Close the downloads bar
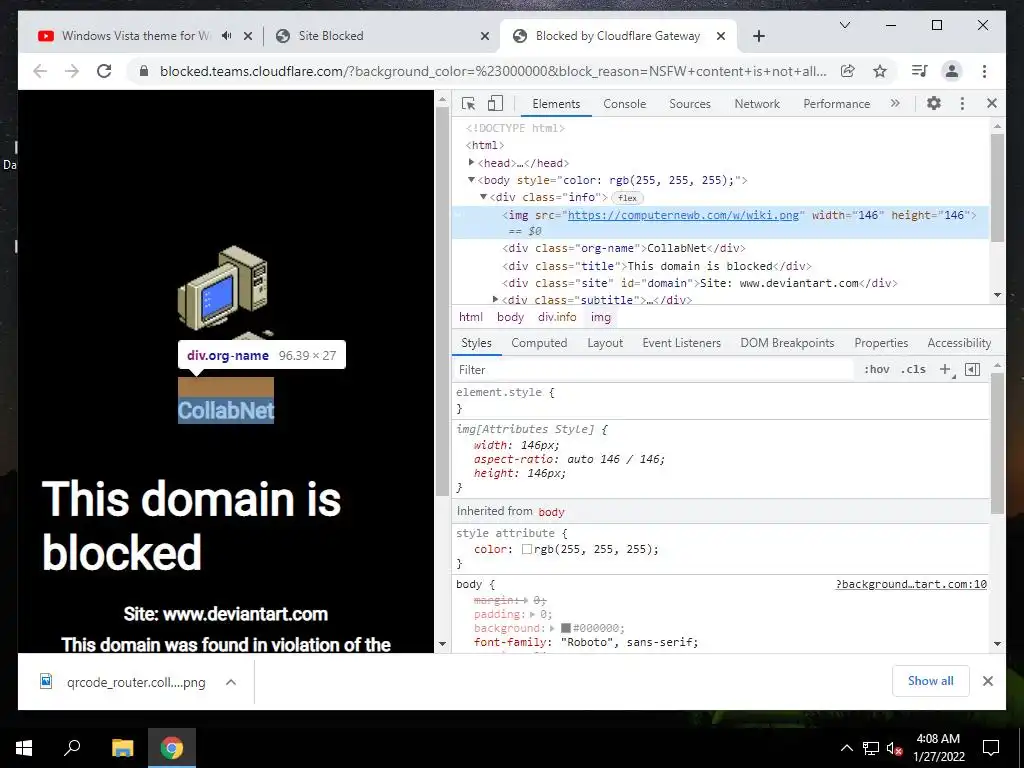Viewport: 1024px width, 768px height. click(x=987, y=681)
